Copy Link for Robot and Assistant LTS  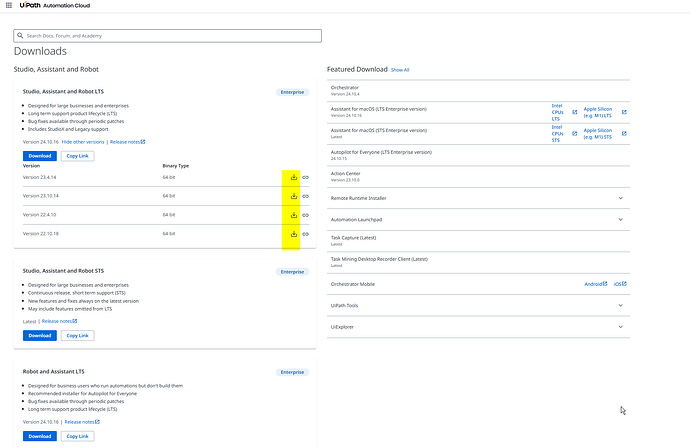[77, 436]
